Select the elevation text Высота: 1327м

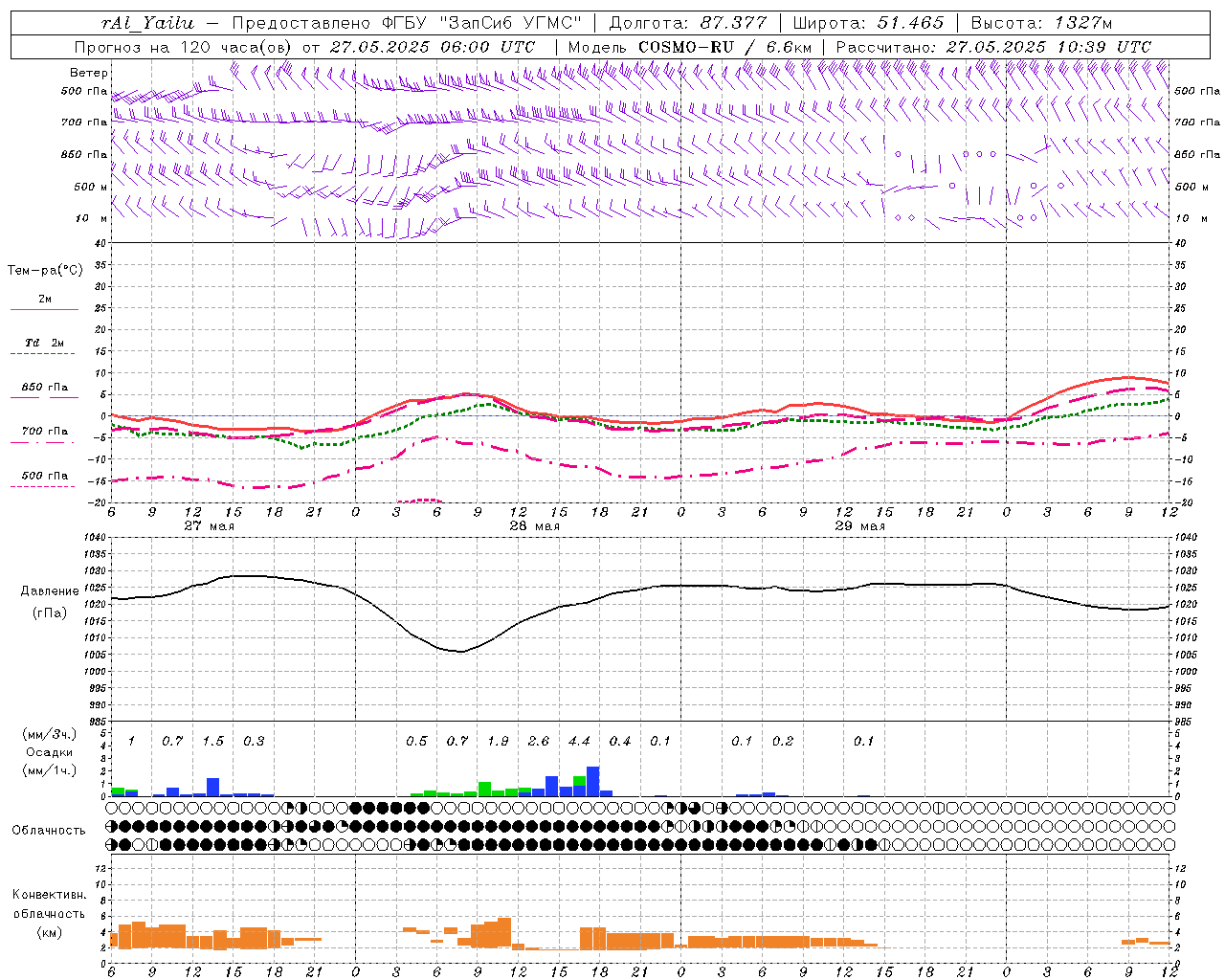[1041, 23]
